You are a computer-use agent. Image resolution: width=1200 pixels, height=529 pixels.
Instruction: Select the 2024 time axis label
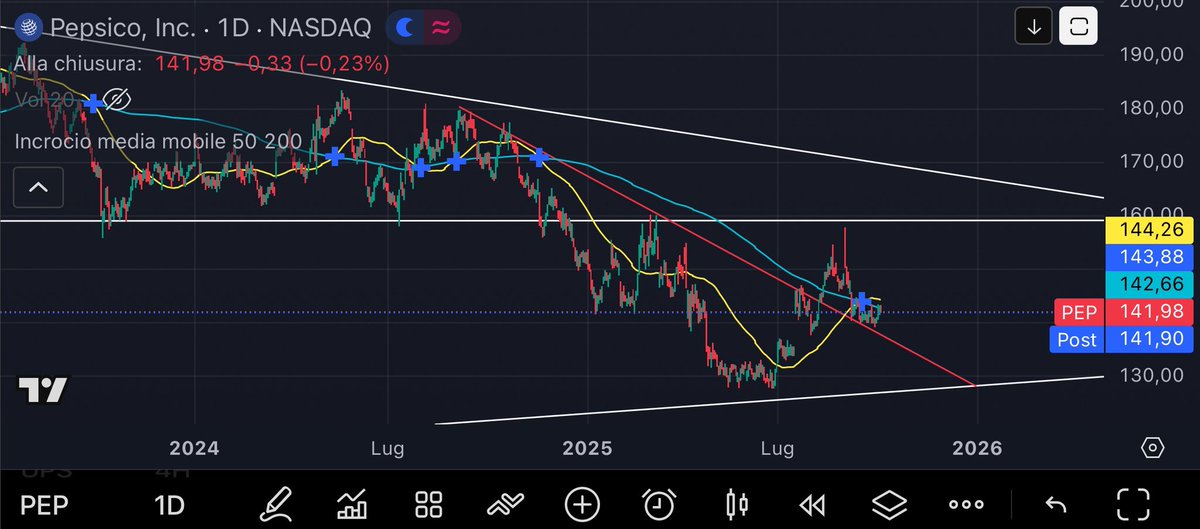pyautogui.click(x=194, y=448)
